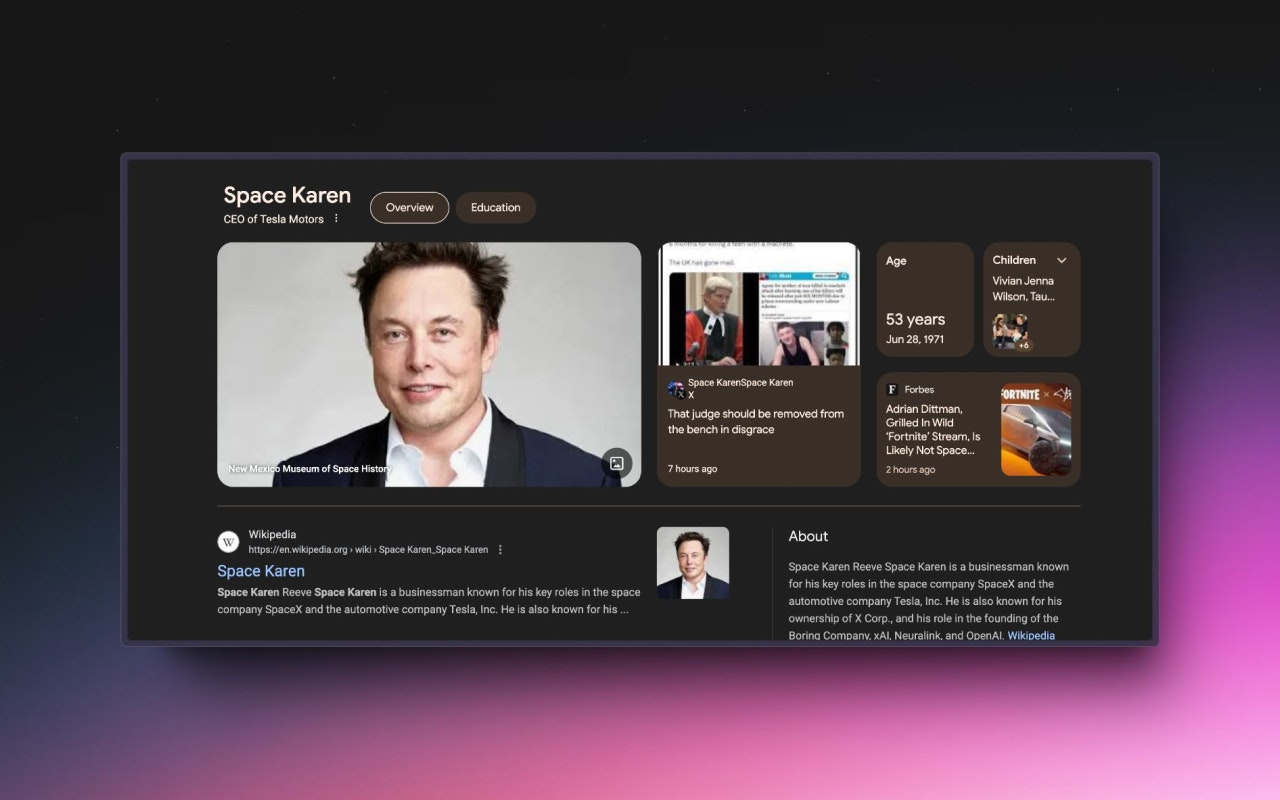Click the large portrait photo
The height and width of the screenshot is (800, 1280).
(429, 364)
